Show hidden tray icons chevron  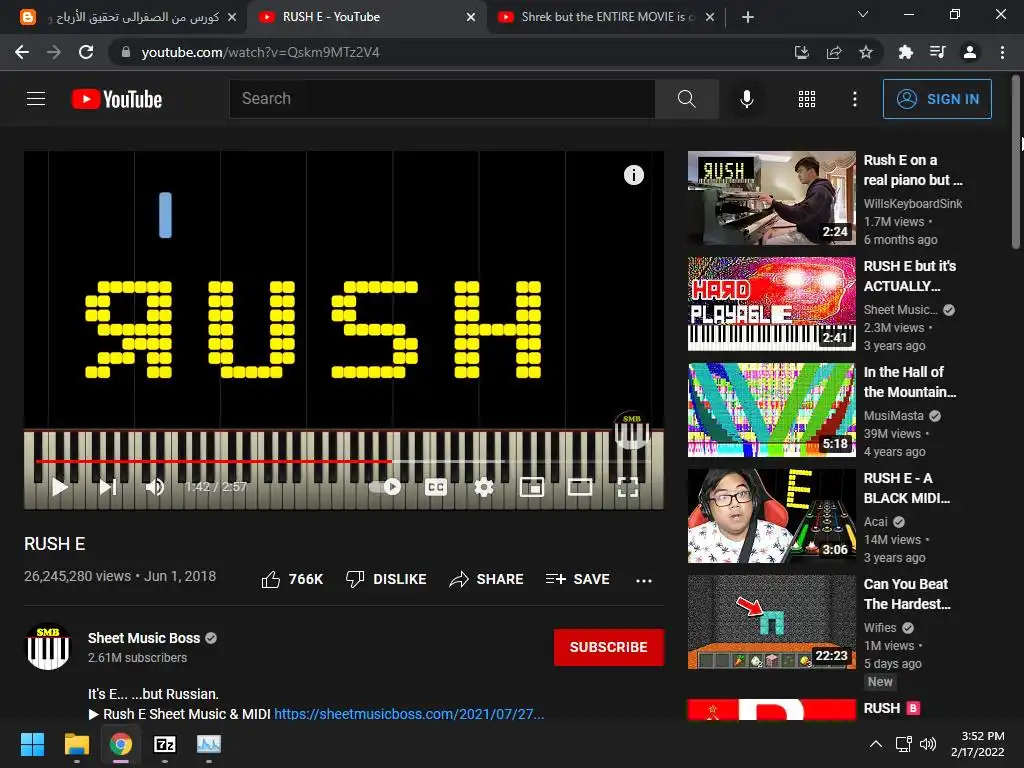[876, 744]
